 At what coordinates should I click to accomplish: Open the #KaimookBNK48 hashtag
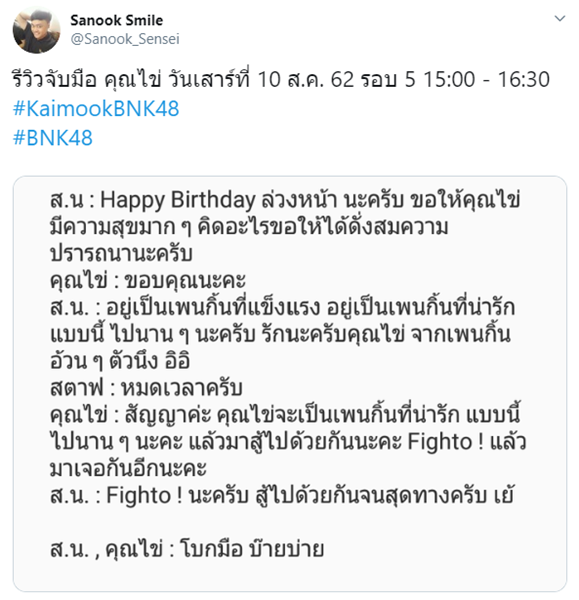point(96,109)
